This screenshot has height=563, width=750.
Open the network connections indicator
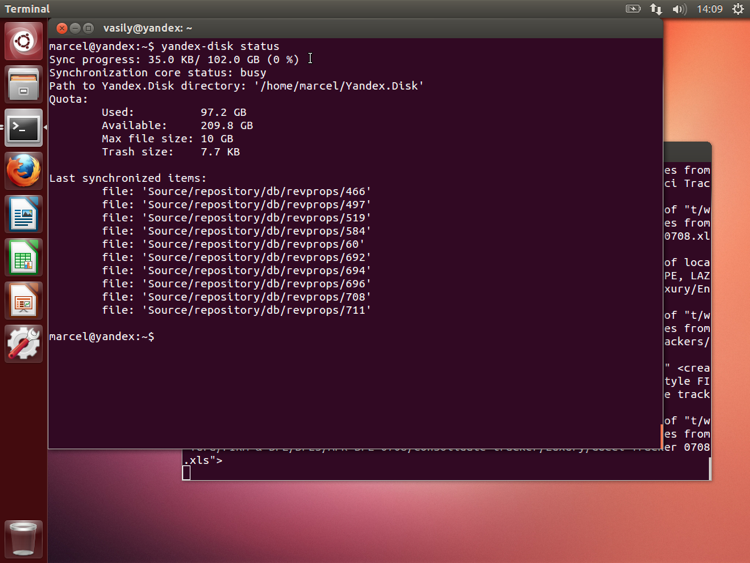656,9
